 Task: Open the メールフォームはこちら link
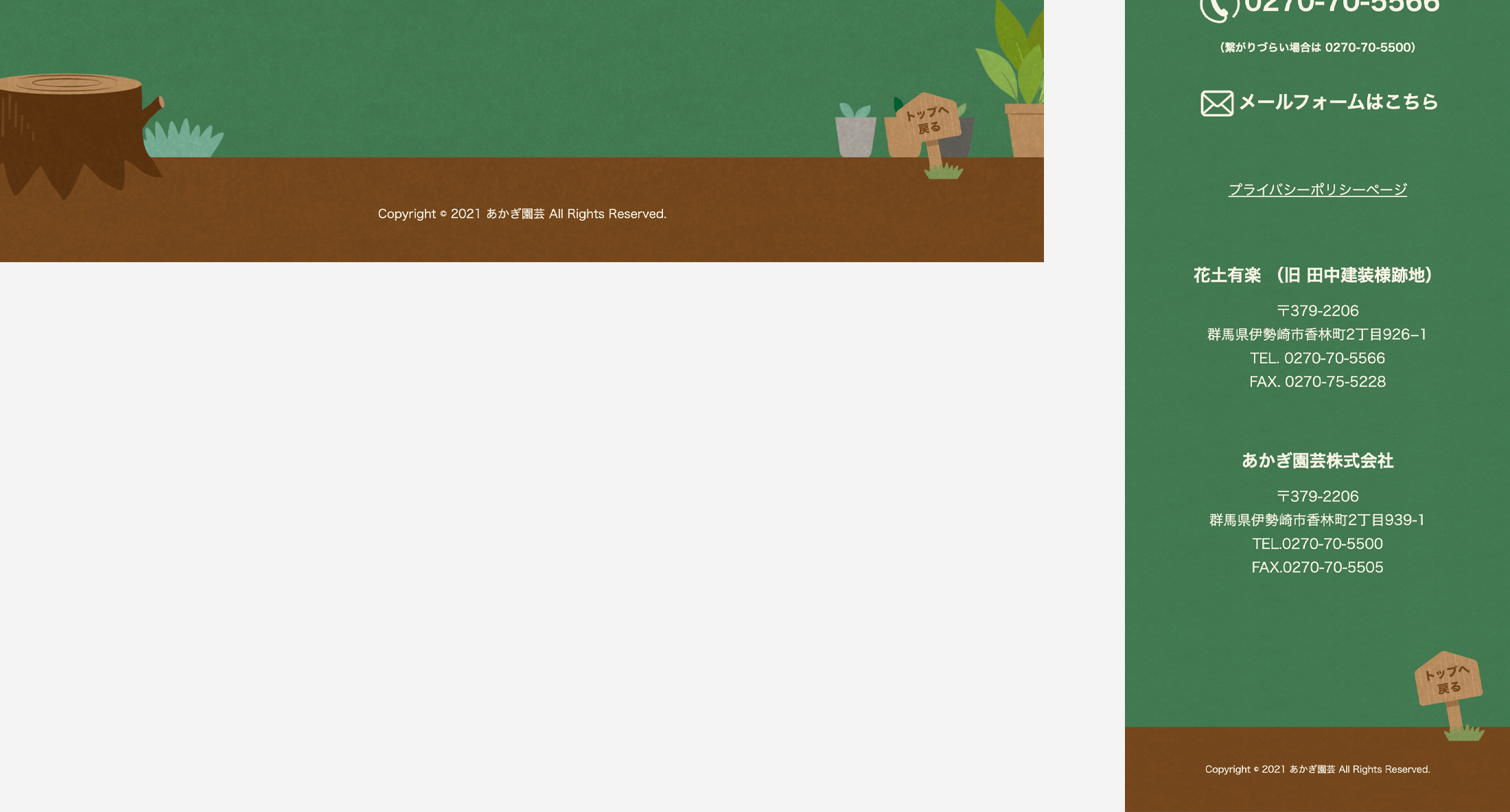tap(1338, 102)
